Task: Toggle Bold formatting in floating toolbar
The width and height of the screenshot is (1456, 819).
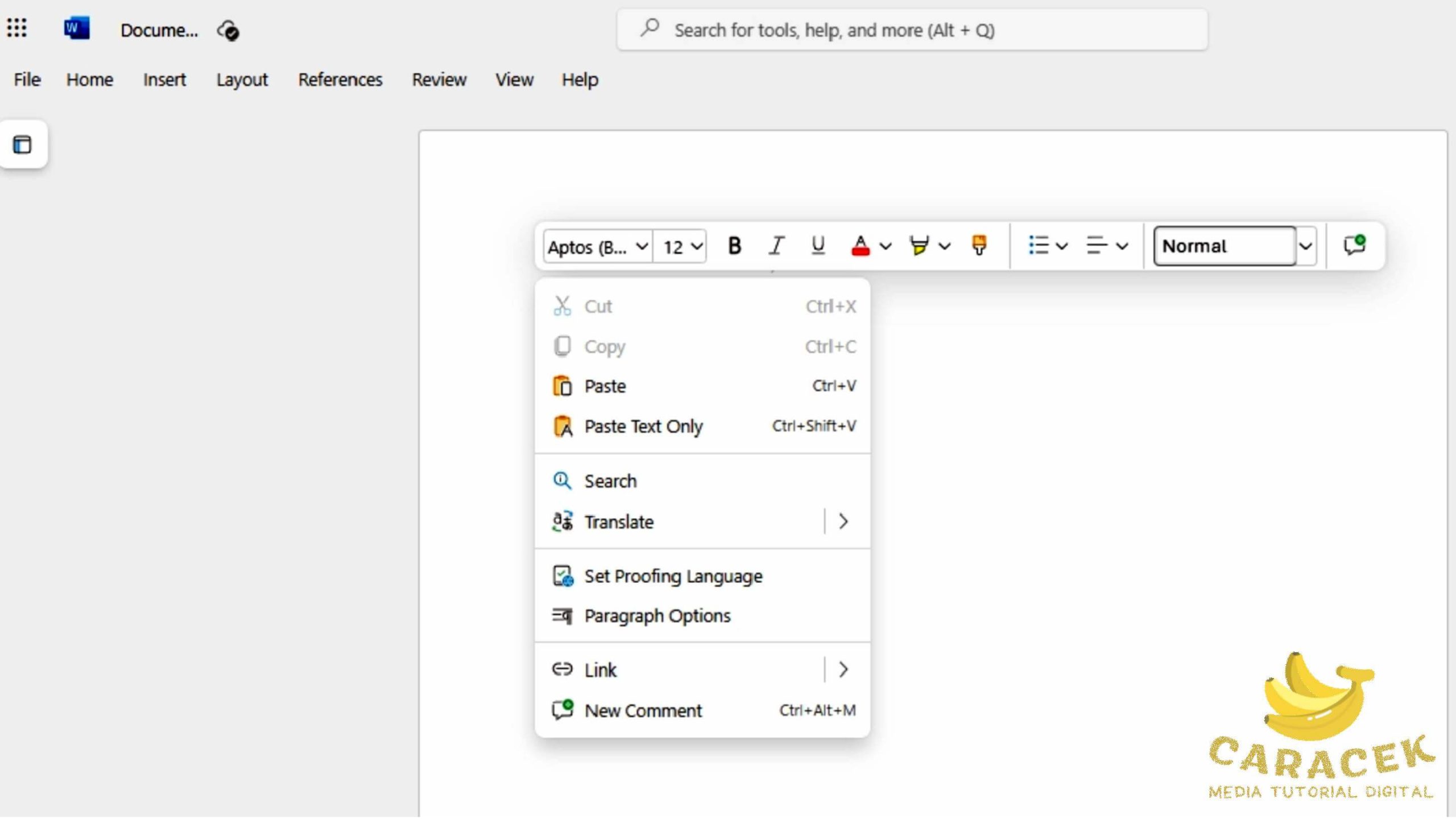Action: click(734, 246)
